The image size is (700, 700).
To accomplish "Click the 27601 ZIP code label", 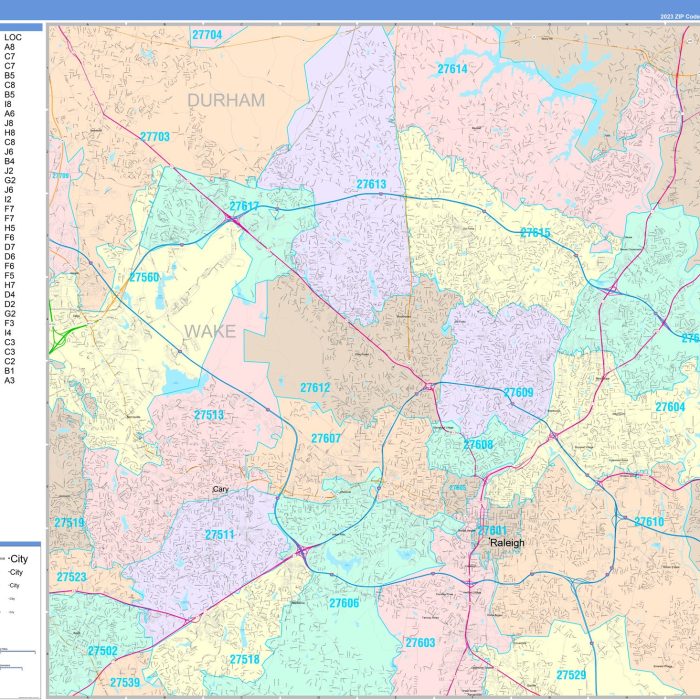I will (x=492, y=530).
